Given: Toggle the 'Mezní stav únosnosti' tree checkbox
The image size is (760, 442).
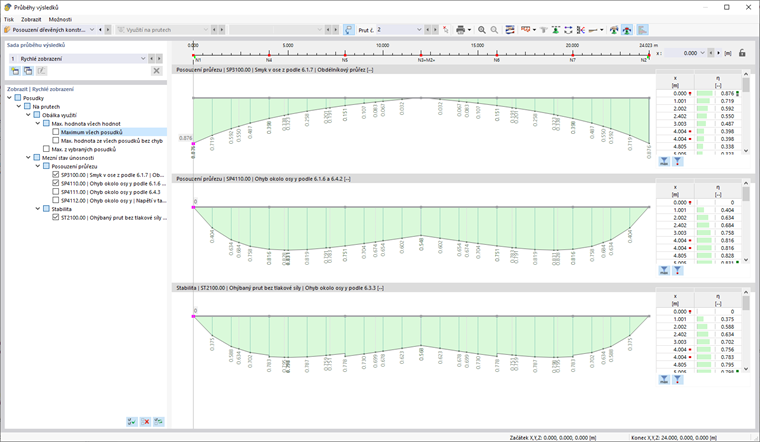Looking at the screenshot, I should pyautogui.click(x=37, y=158).
